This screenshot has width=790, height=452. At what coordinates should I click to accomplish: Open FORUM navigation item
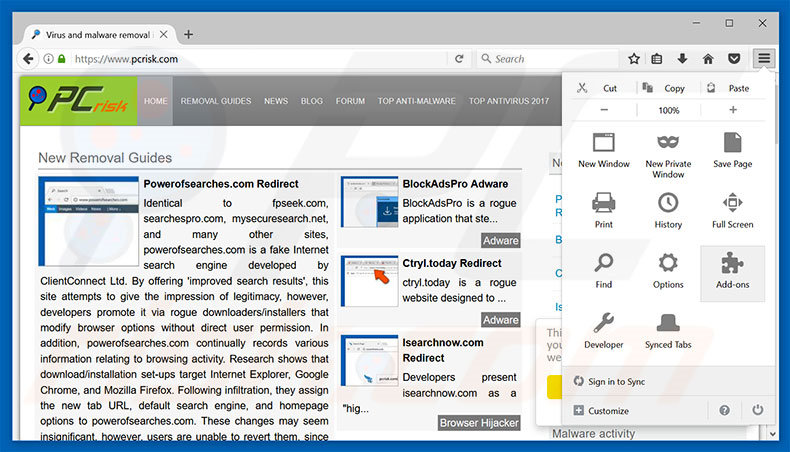point(350,101)
